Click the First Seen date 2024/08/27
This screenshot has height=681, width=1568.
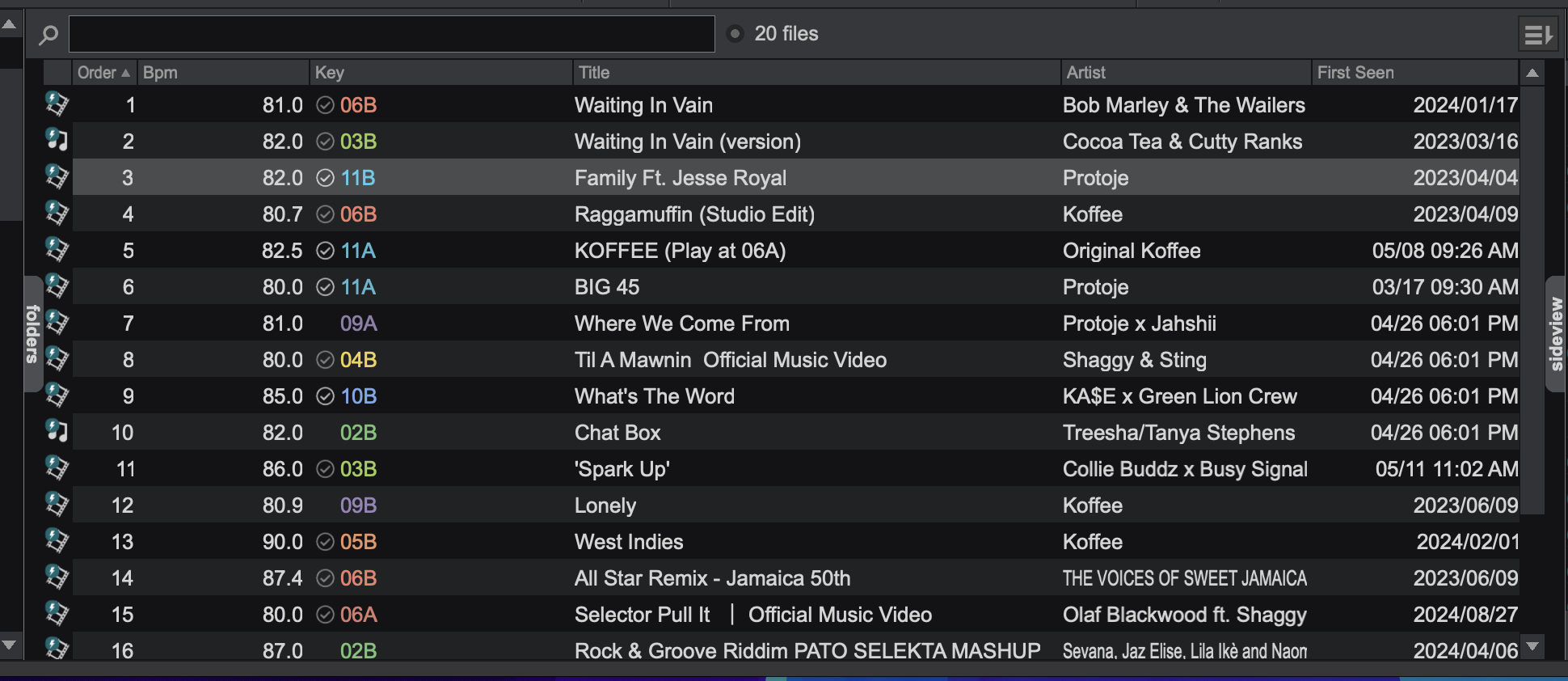1465,615
